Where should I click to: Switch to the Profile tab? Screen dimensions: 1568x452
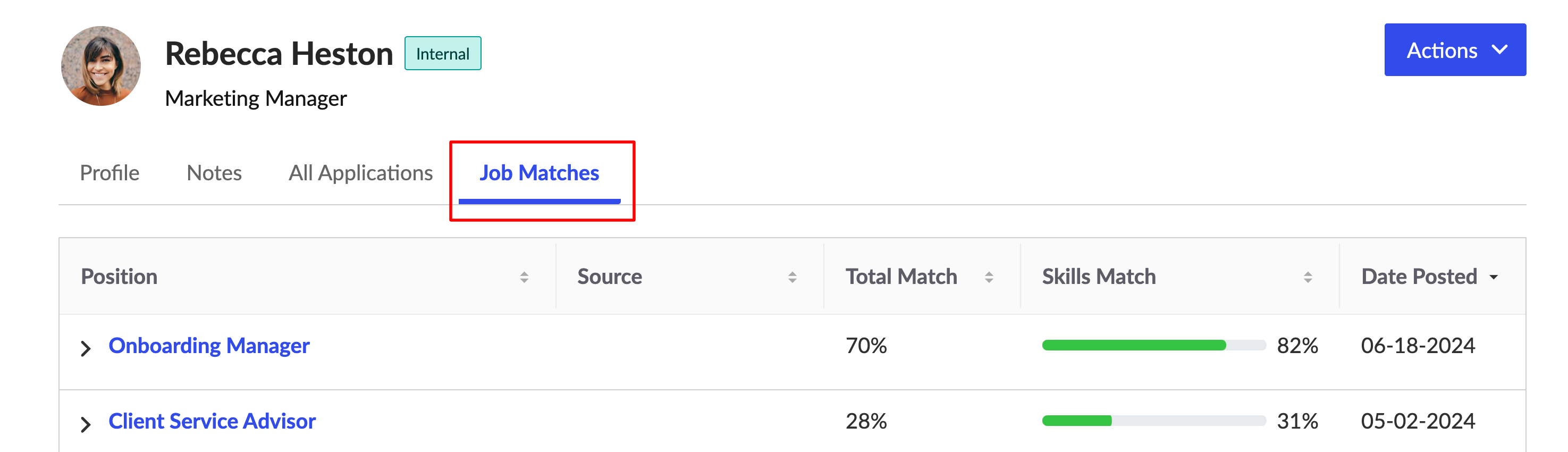coord(109,173)
